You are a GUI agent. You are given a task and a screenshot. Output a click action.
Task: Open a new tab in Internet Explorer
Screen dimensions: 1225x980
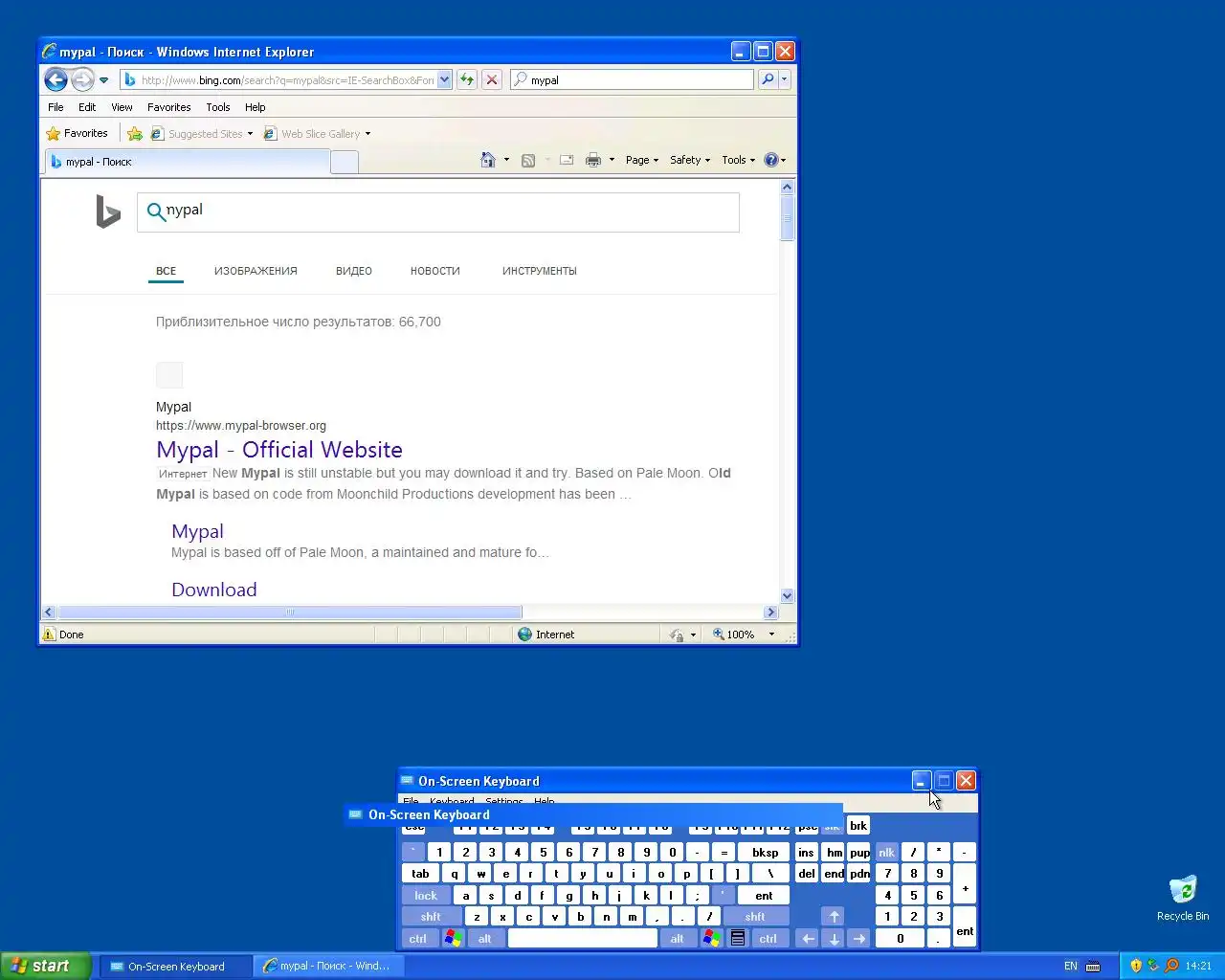click(x=345, y=162)
